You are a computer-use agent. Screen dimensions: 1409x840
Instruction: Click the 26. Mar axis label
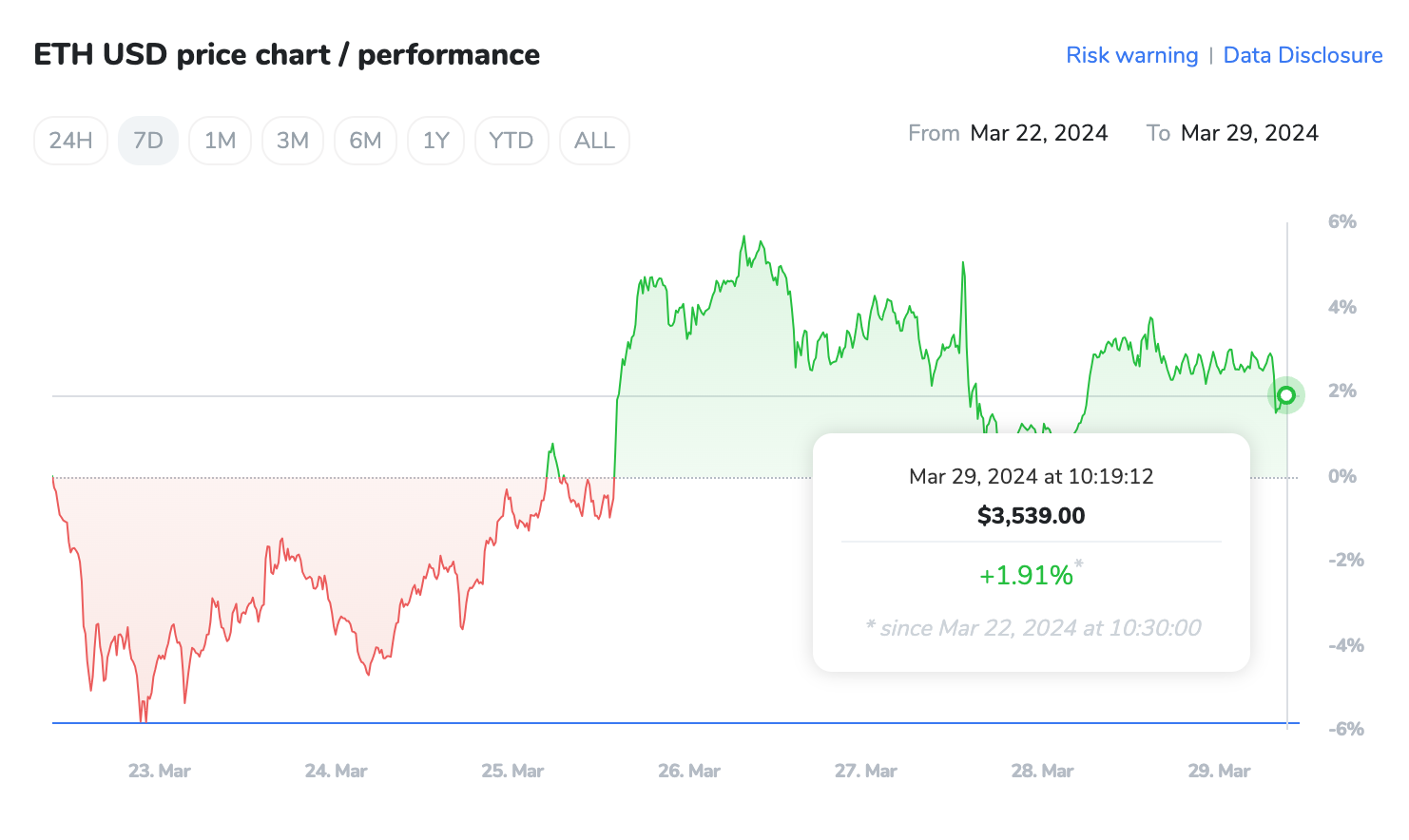pyautogui.click(x=688, y=771)
